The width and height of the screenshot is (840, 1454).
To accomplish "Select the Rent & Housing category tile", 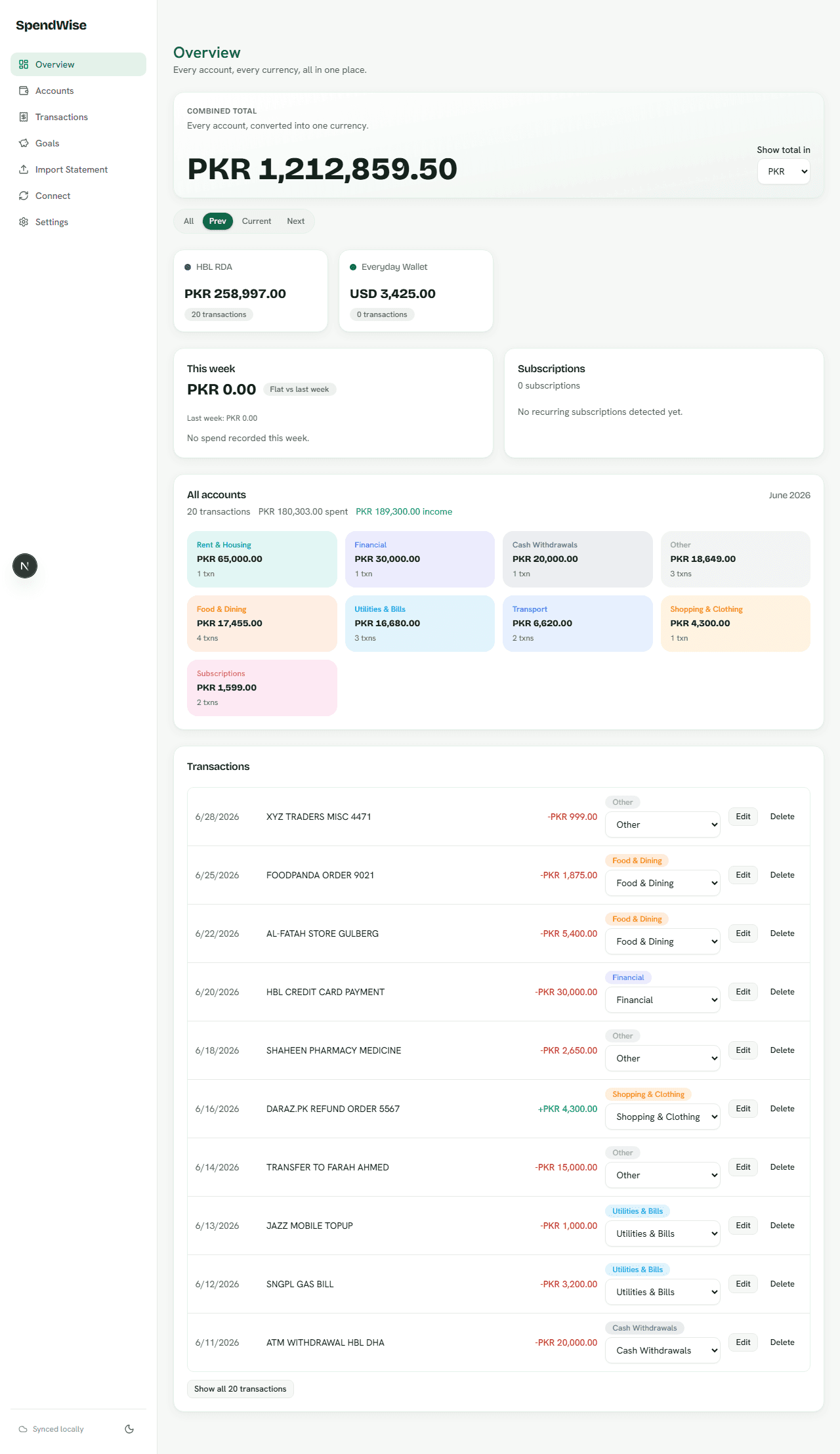I will click(262, 559).
